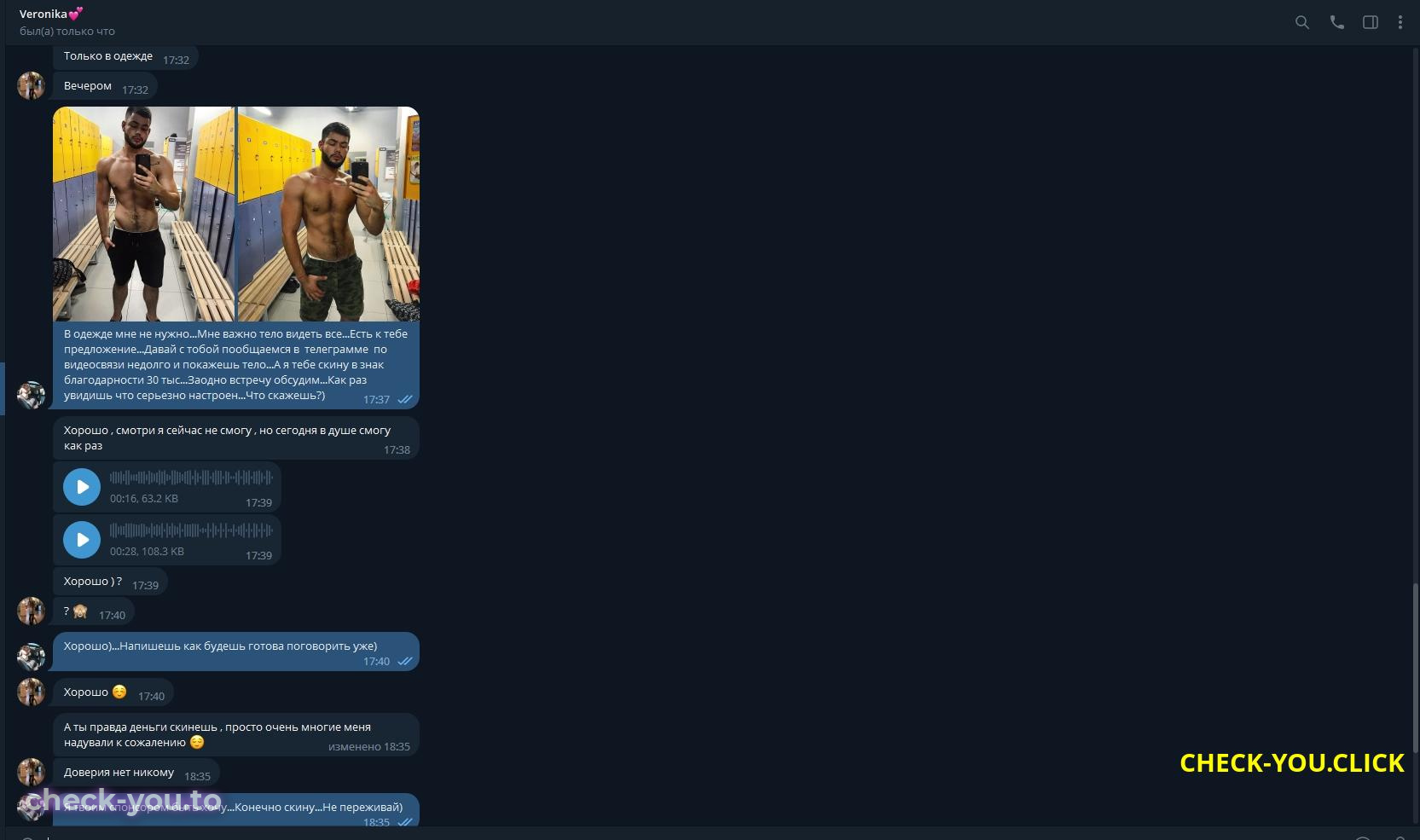Image resolution: width=1420 pixels, height=840 pixels.
Task: Click the 'В одежде мне не нужно' photo caption
Action: pyautogui.click(x=235, y=364)
